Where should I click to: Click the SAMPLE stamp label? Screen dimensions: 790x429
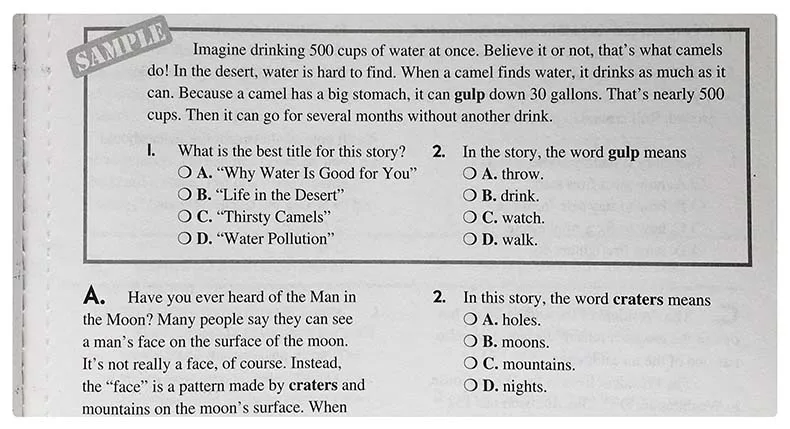click(121, 47)
